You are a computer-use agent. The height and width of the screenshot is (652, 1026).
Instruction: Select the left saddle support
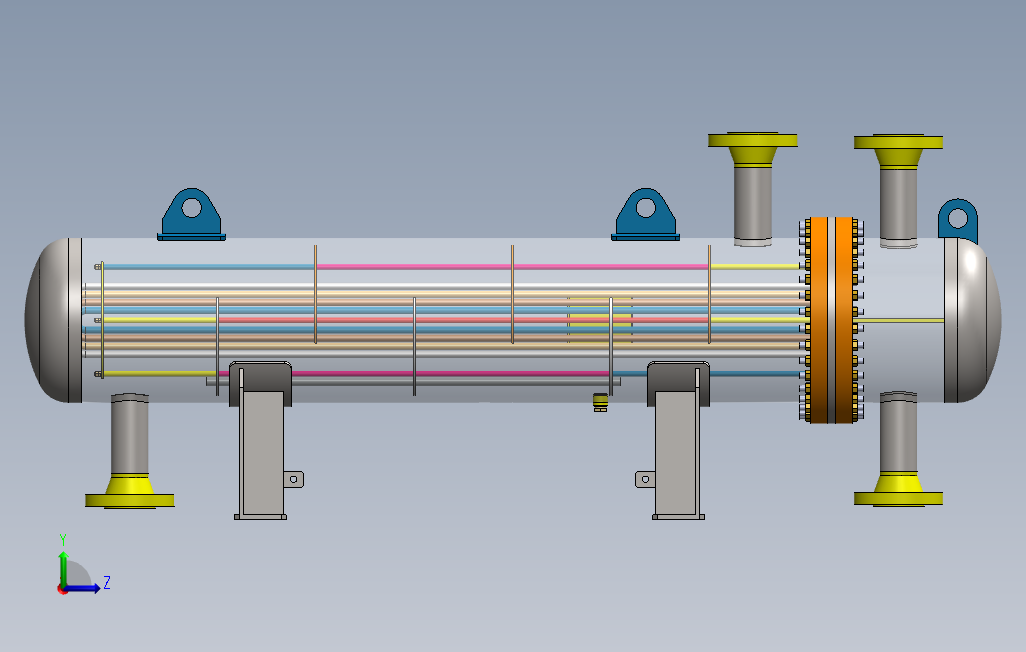tap(261, 440)
